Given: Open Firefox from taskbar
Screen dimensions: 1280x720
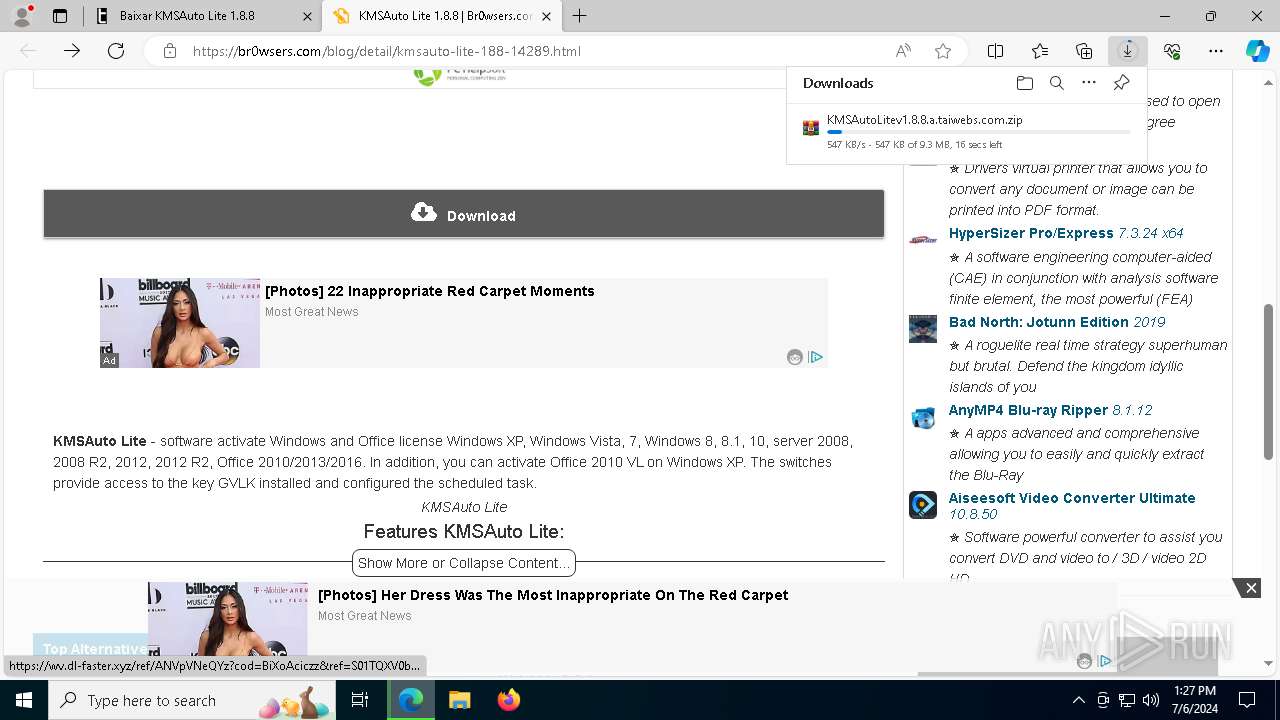Looking at the screenshot, I should click(x=509, y=700).
